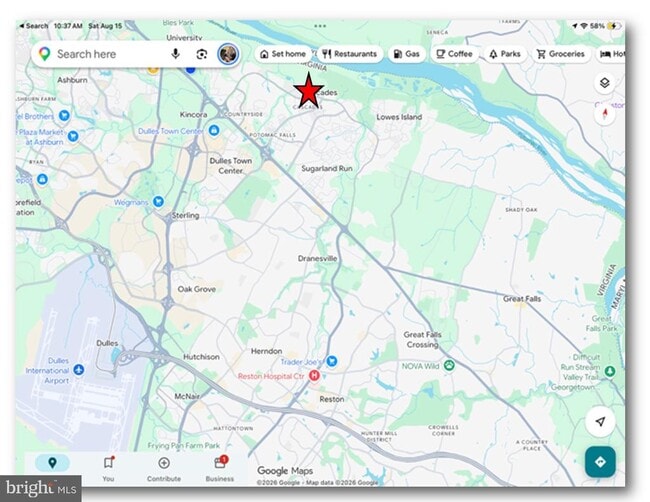The width and height of the screenshot is (650, 502).
Task: Switch to the Contribute tab
Action: click(164, 468)
